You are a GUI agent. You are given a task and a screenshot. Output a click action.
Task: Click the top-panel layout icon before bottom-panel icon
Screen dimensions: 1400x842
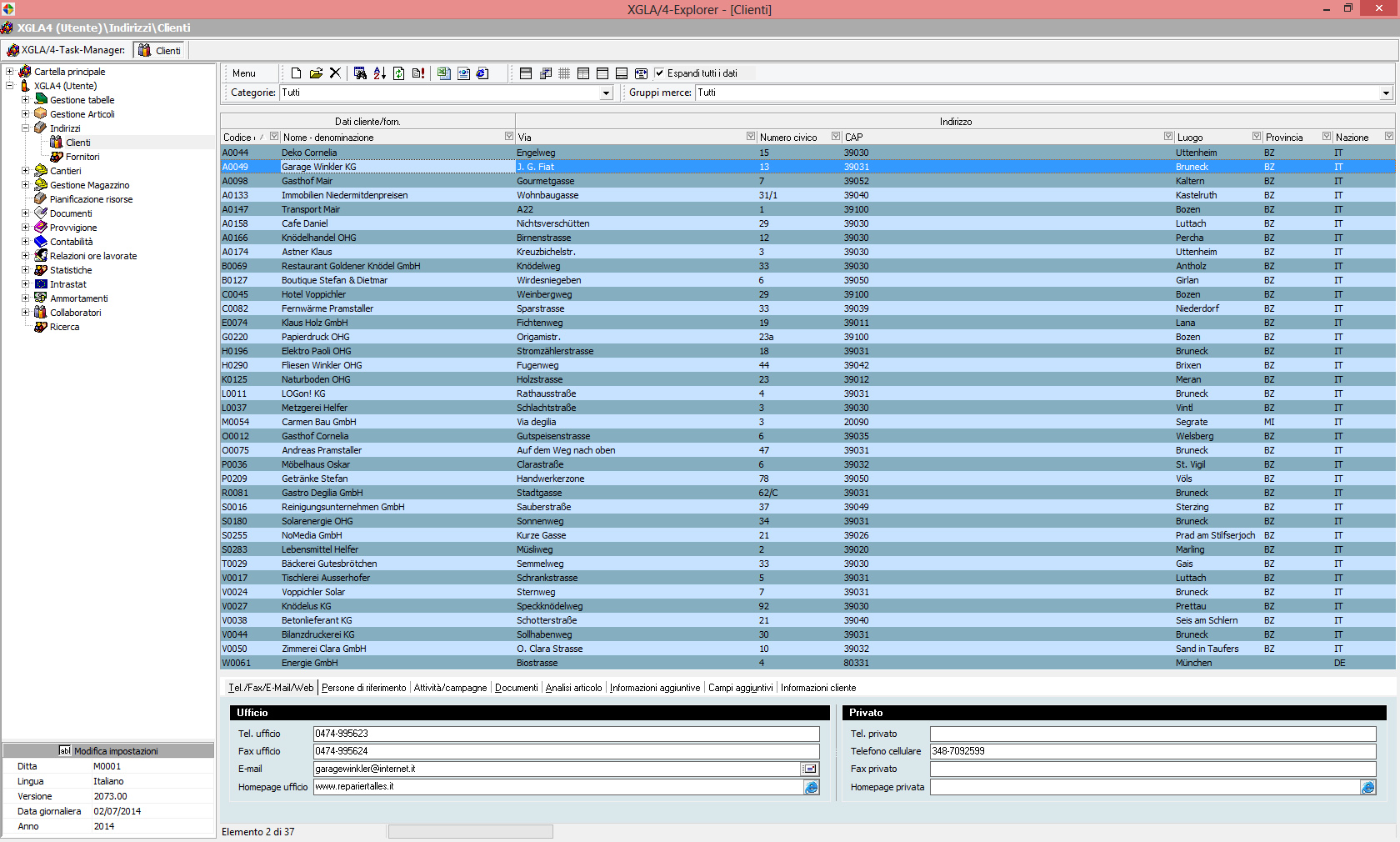(x=602, y=73)
